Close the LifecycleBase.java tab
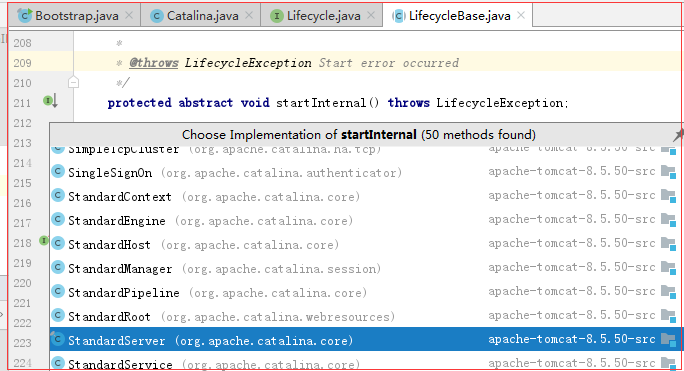 521,15
